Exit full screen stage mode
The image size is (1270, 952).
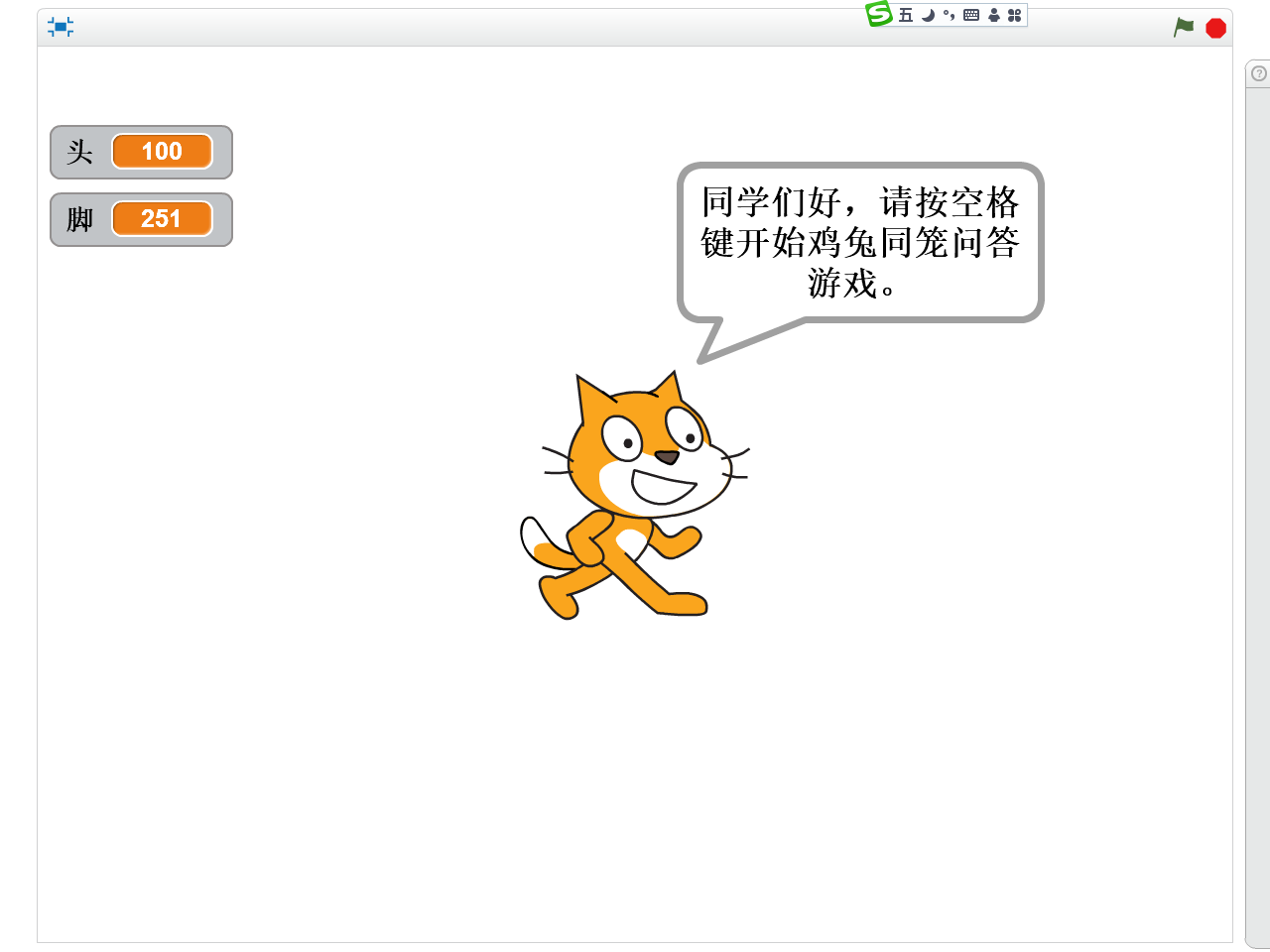pyautogui.click(x=61, y=27)
